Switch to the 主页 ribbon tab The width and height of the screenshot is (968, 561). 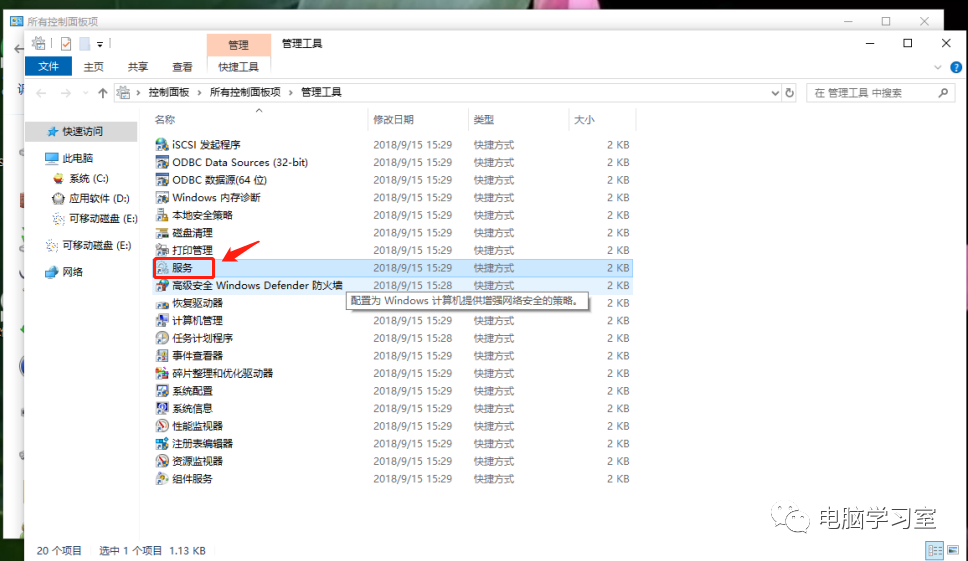pos(94,67)
